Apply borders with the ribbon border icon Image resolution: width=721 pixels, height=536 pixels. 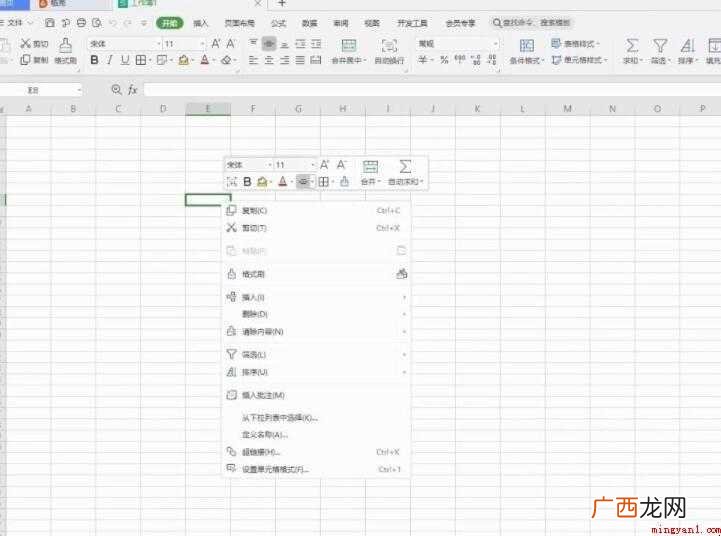point(141,60)
